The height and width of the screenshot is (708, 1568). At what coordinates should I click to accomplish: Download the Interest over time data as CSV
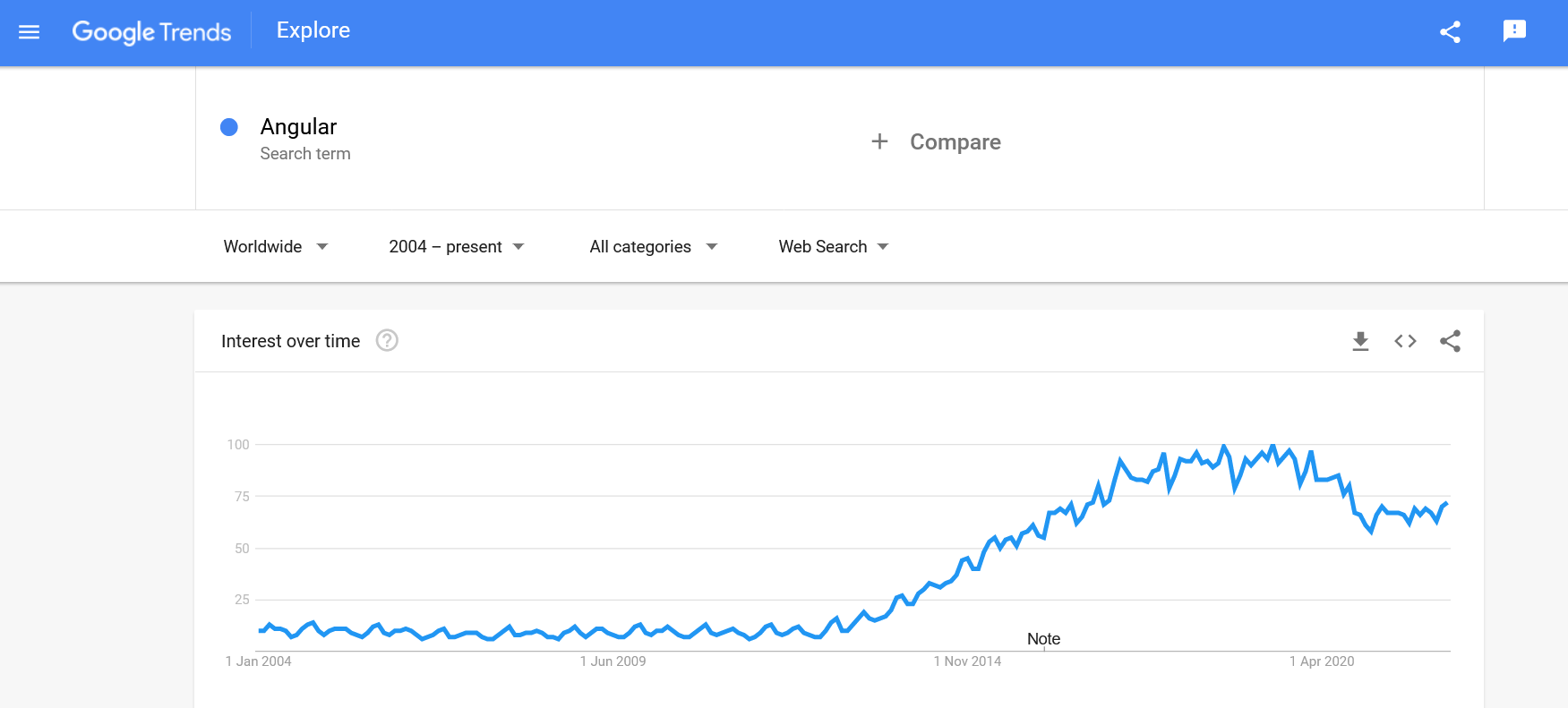[x=1360, y=341]
